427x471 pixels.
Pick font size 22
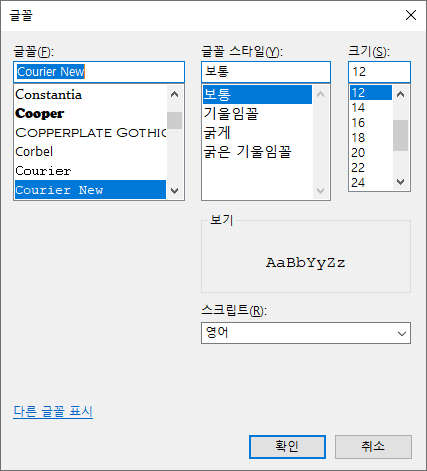[371, 168]
